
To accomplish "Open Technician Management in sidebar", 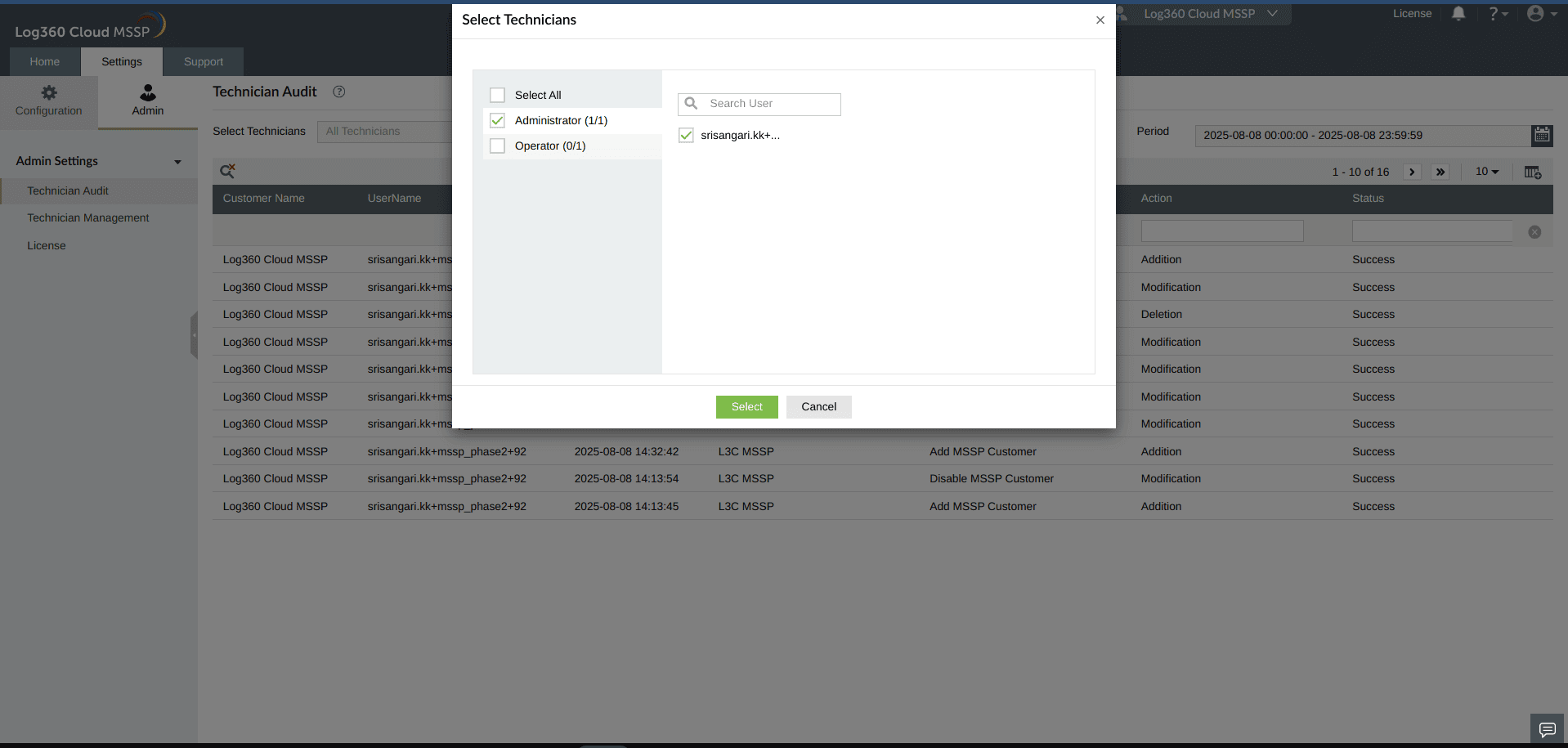I will click(x=88, y=217).
